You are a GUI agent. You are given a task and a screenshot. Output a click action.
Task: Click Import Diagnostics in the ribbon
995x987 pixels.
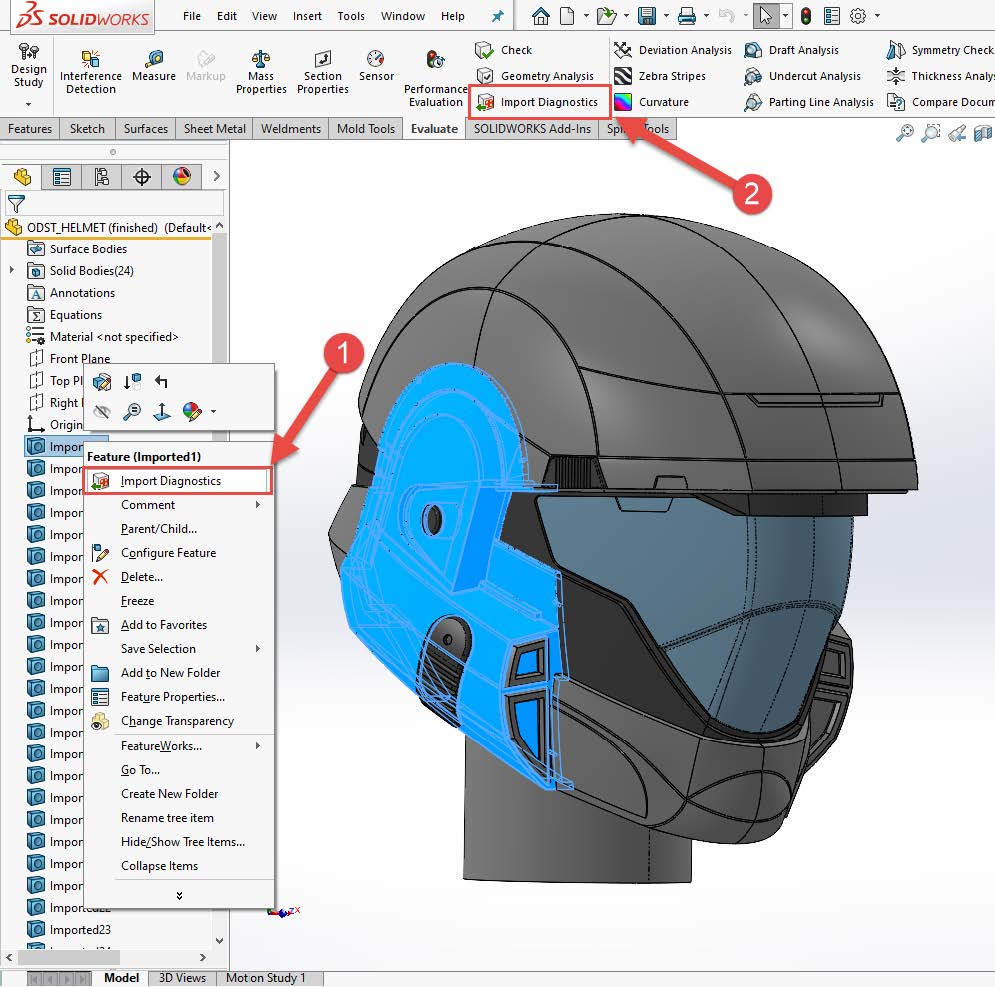coord(537,102)
